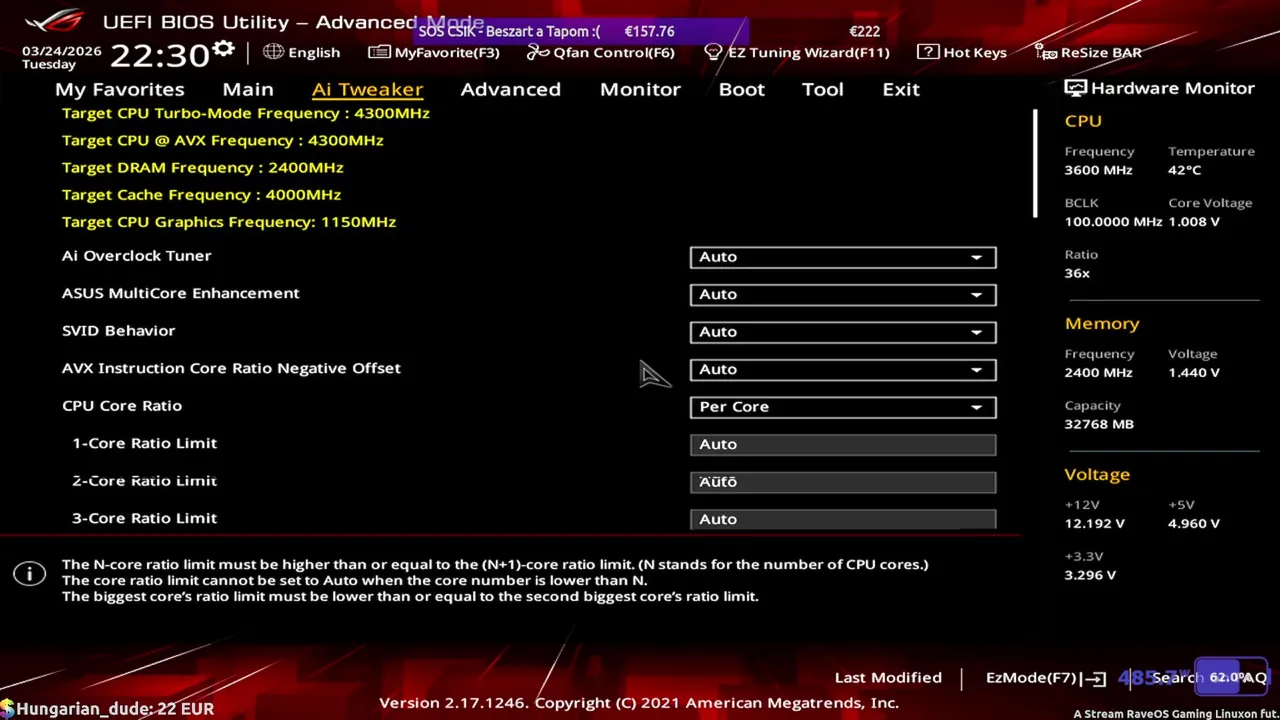Expand AVX Instruction Core Ratio Negative Offset dropdown
1280x720 pixels.
point(843,369)
